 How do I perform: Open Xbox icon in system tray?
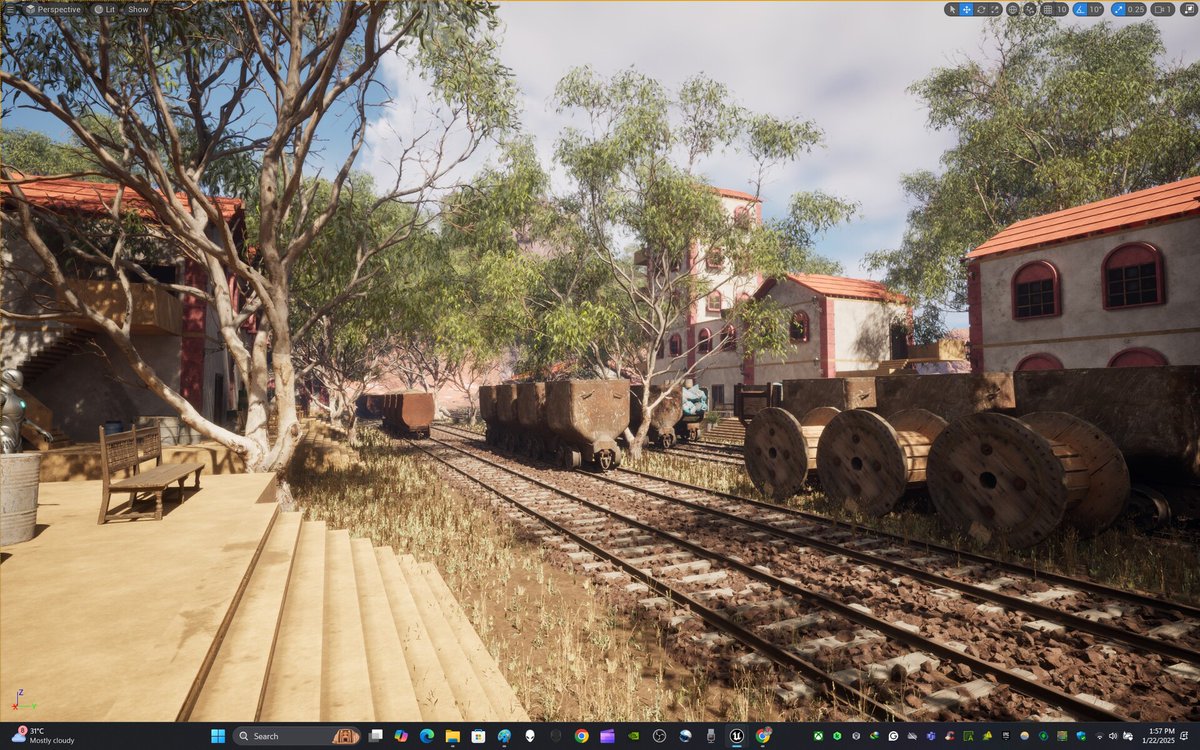click(818, 736)
